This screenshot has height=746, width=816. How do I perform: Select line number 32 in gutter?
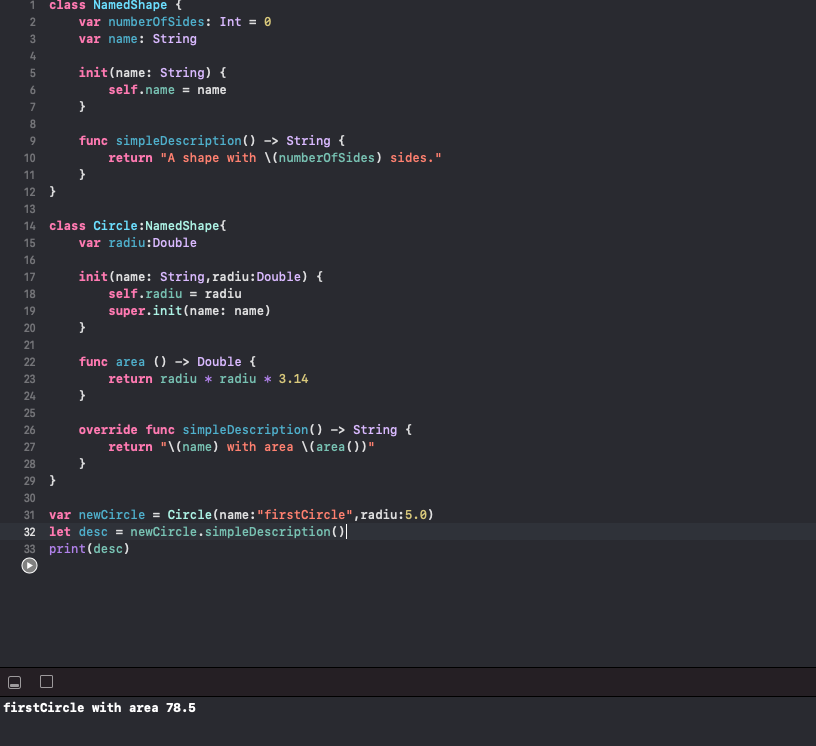point(30,532)
